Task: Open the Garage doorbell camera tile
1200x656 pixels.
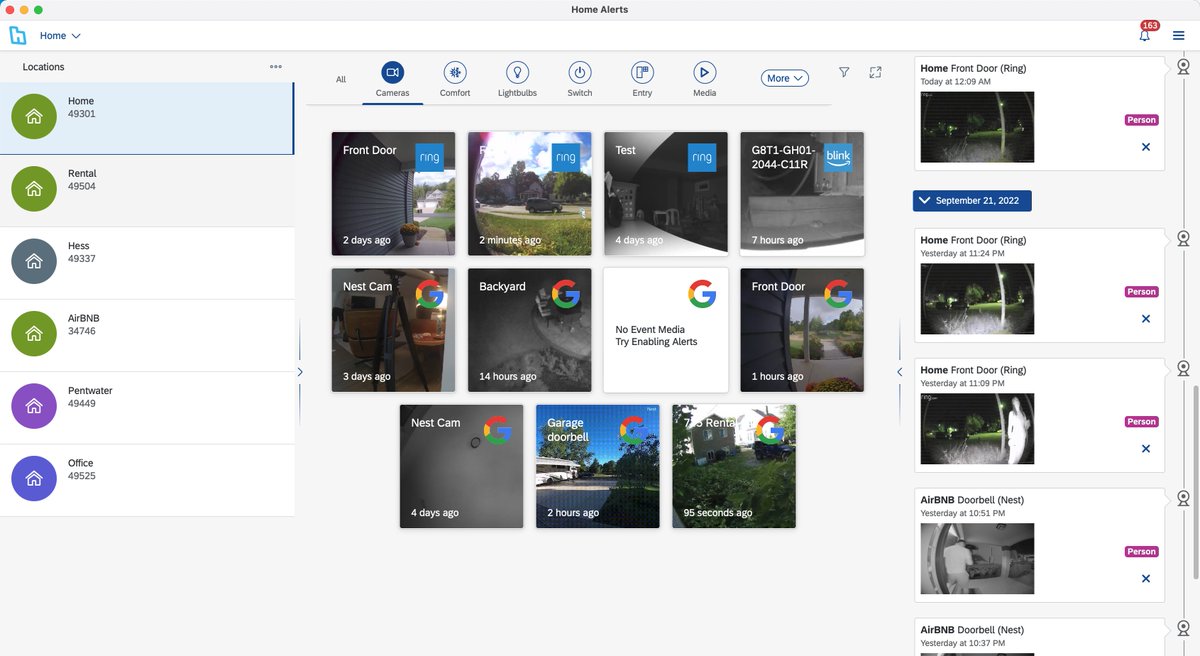Action: [x=597, y=466]
